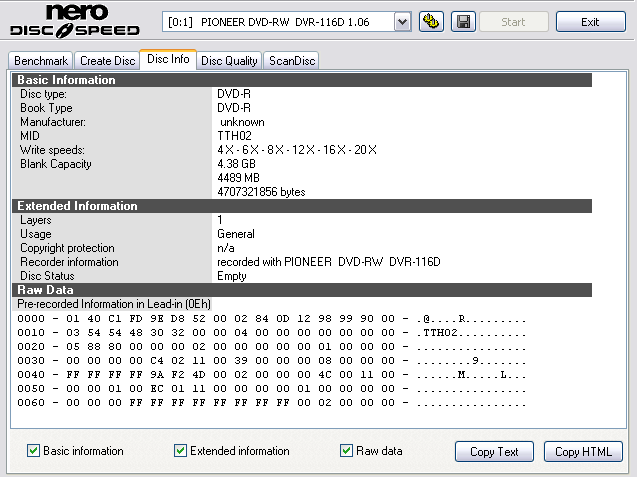
Task: Disable the Raw data checkbox
Action: [x=347, y=451]
